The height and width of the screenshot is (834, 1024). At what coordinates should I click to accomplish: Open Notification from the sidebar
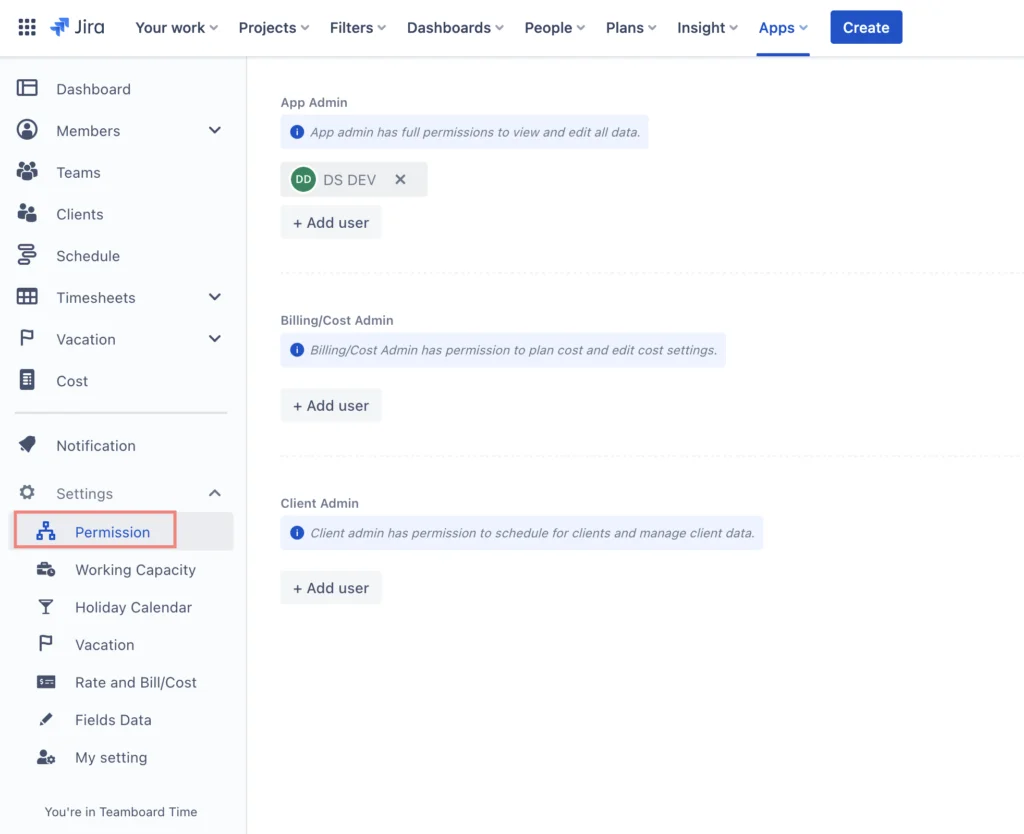click(x=96, y=445)
